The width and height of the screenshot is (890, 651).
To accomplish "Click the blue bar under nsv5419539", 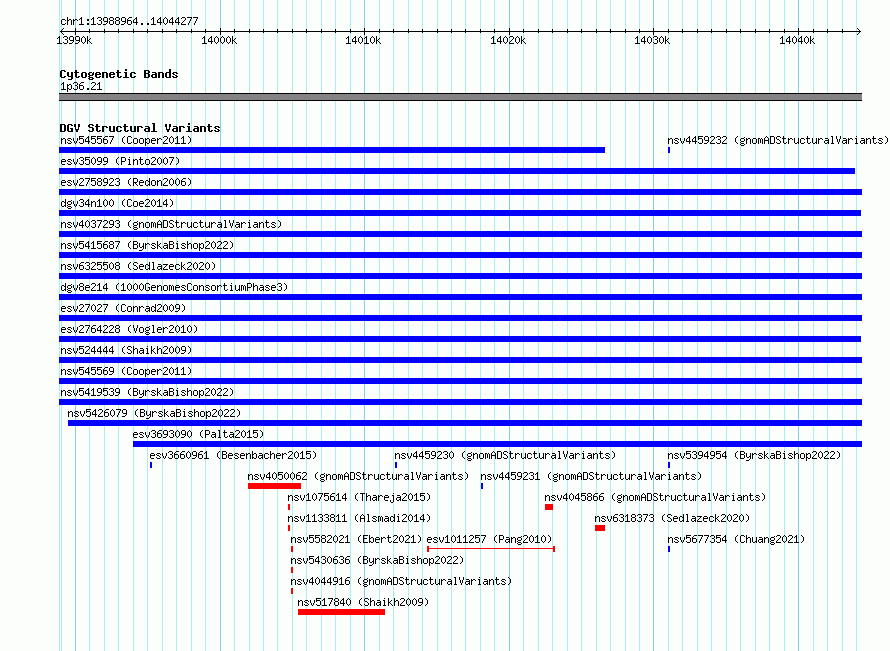I will tap(460, 402).
